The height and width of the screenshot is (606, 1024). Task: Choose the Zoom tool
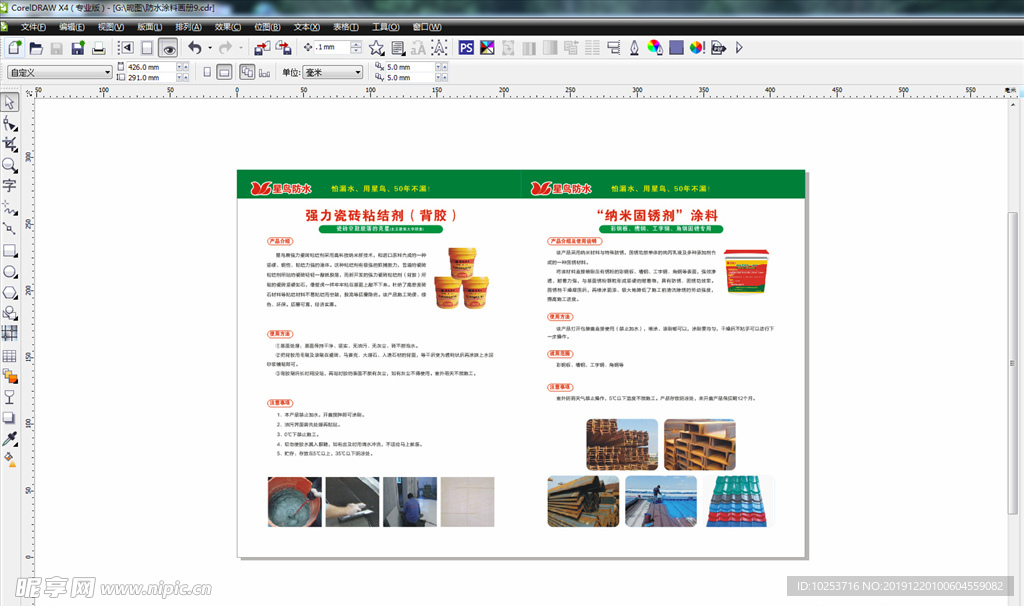(x=11, y=164)
